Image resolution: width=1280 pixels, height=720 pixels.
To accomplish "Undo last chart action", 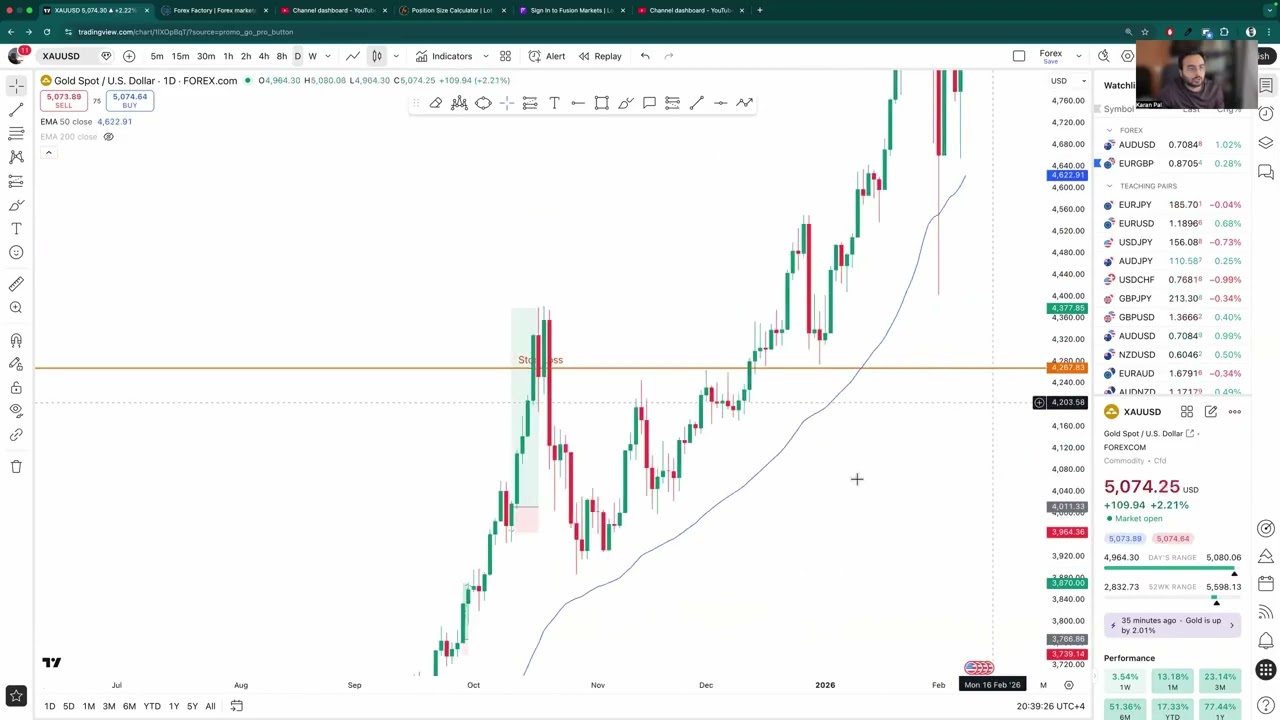I will (x=645, y=56).
